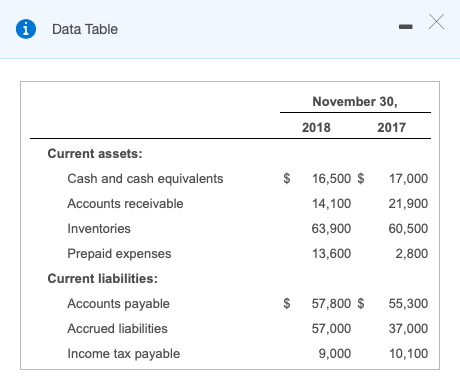460x387 pixels.
Task: Select the 17,000 cash value
Action: click(409, 179)
